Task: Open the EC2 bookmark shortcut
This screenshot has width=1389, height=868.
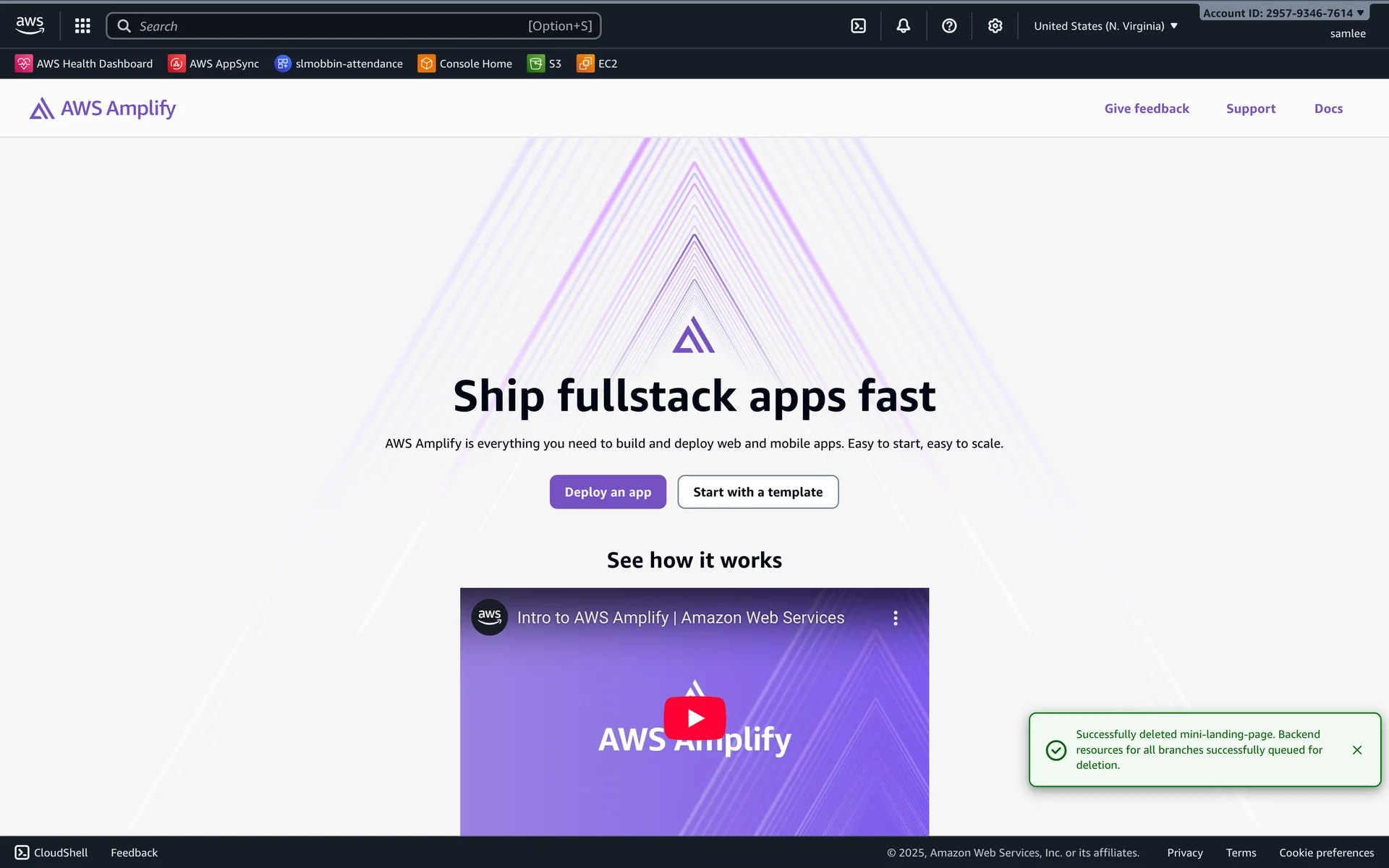Action: (597, 64)
